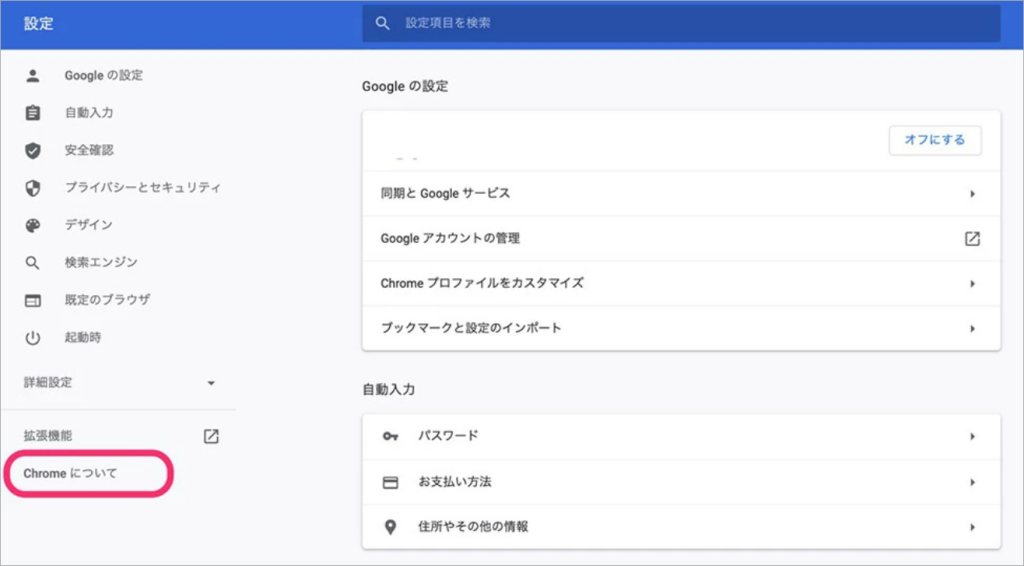Open Chrome プロファイルをカスタマイズ row

click(x=681, y=284)
